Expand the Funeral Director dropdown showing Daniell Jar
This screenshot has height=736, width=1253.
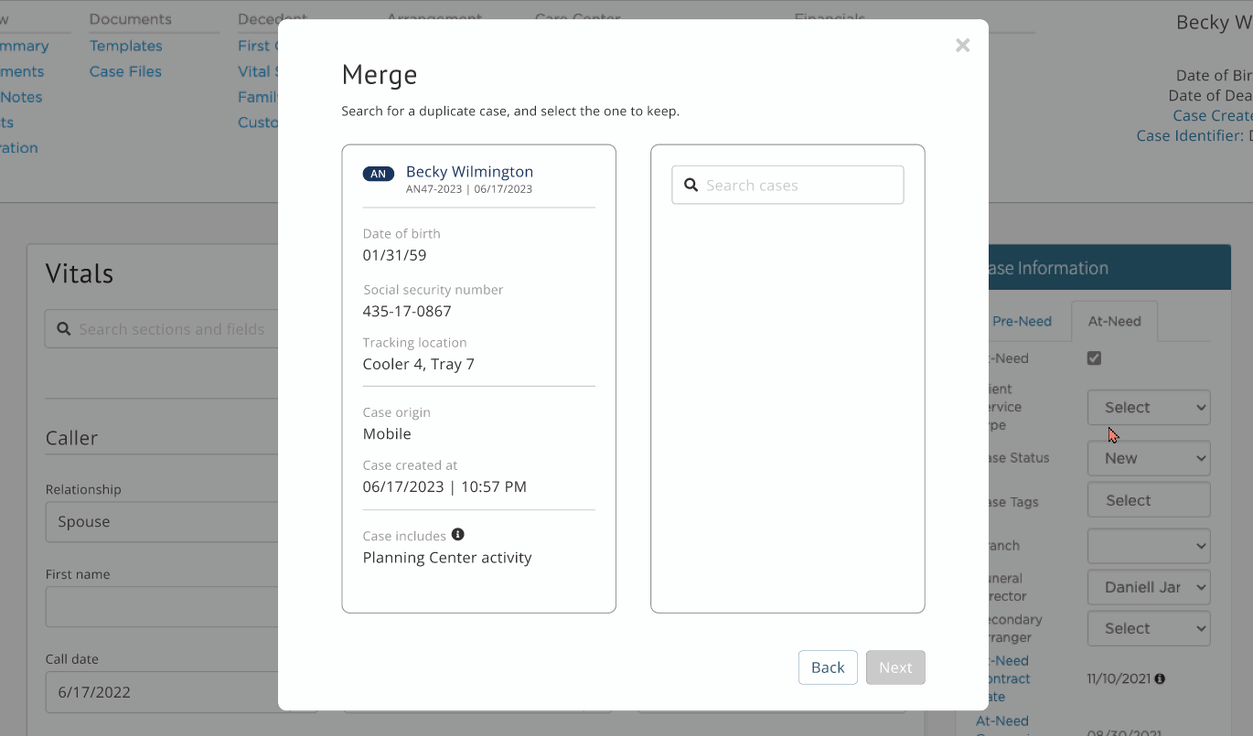(x=1148, y=587)
